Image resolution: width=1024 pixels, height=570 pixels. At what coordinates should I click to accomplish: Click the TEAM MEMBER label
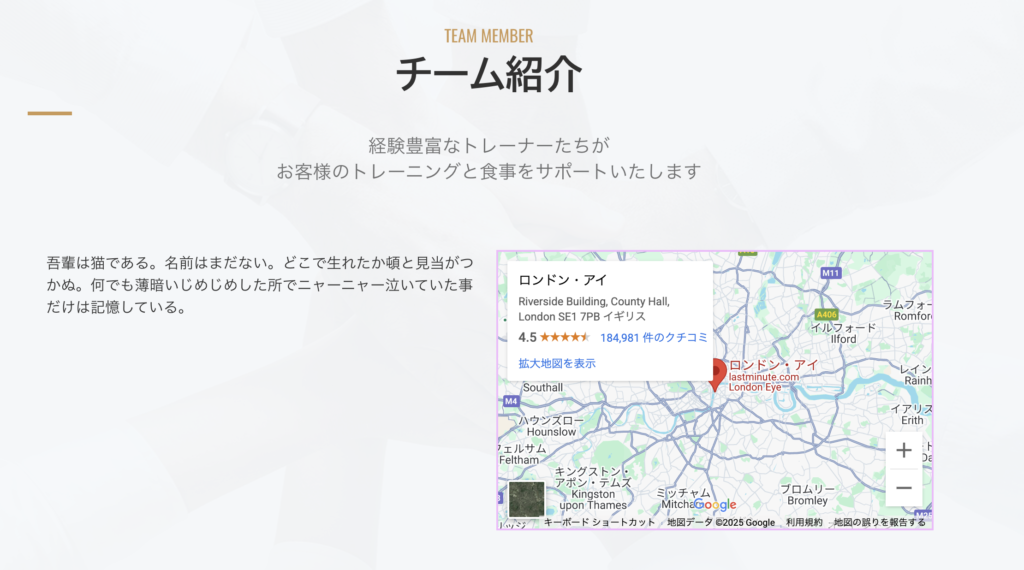tap(488, 36)
